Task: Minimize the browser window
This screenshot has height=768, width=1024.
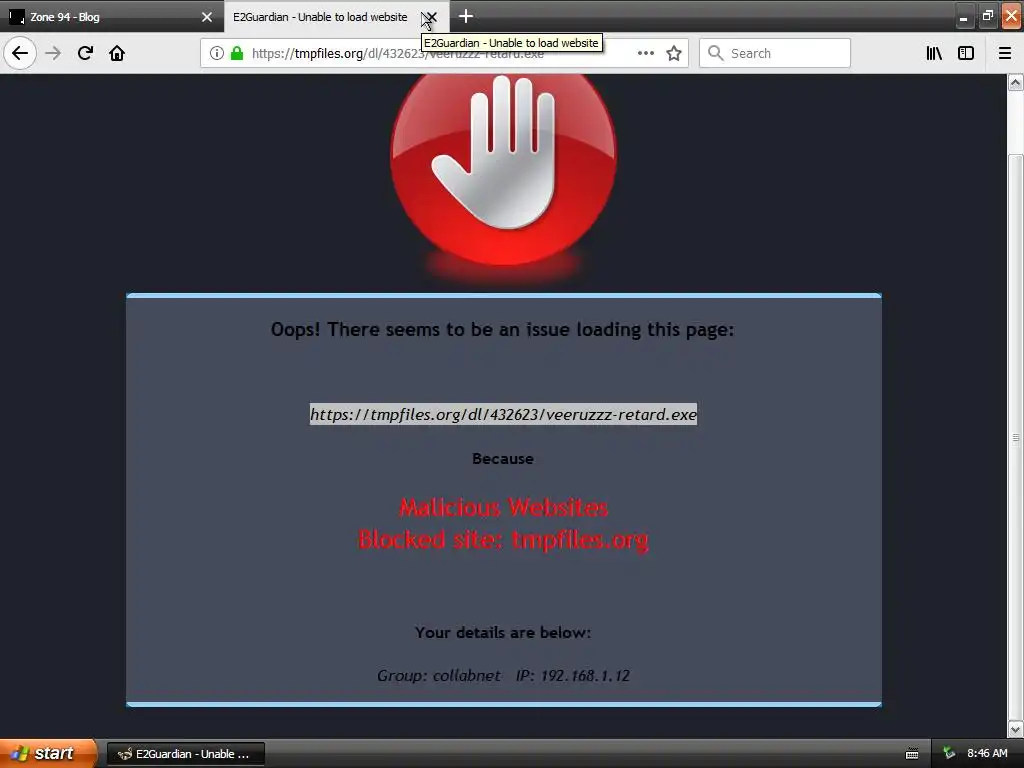Action: tap(963, 17)
